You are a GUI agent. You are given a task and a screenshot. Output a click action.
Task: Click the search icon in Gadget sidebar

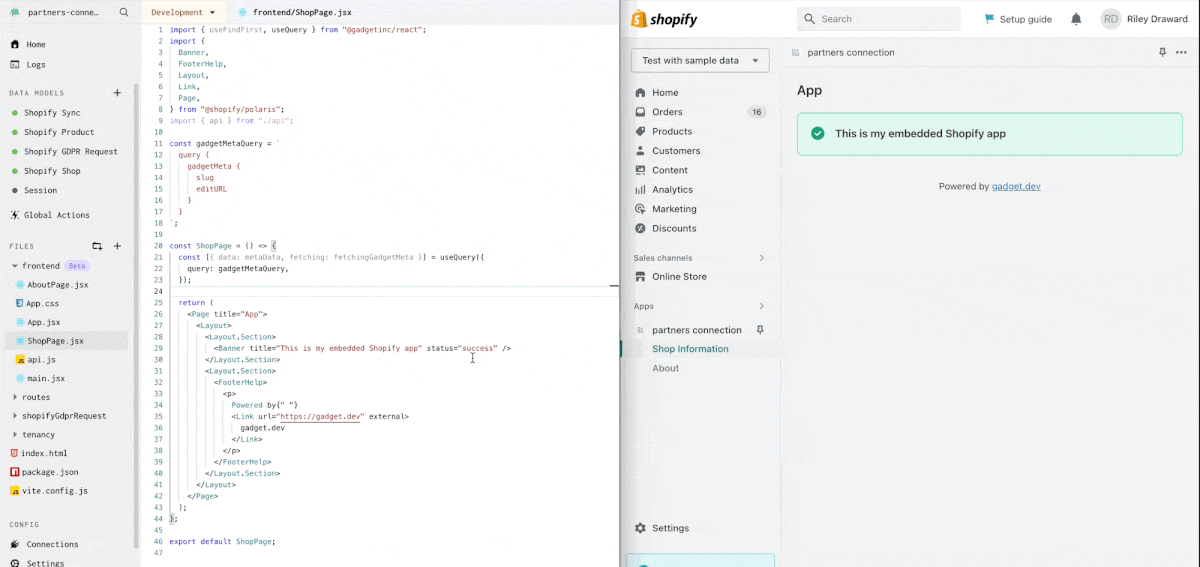(x=123, y=13)
